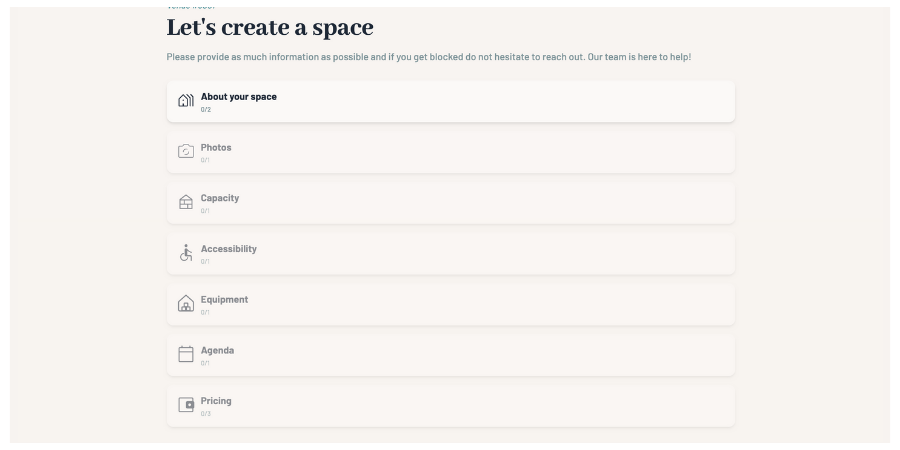This screenshot has height=450, width=900.
Task: Expand the About your space section
Action: (238, 97)
